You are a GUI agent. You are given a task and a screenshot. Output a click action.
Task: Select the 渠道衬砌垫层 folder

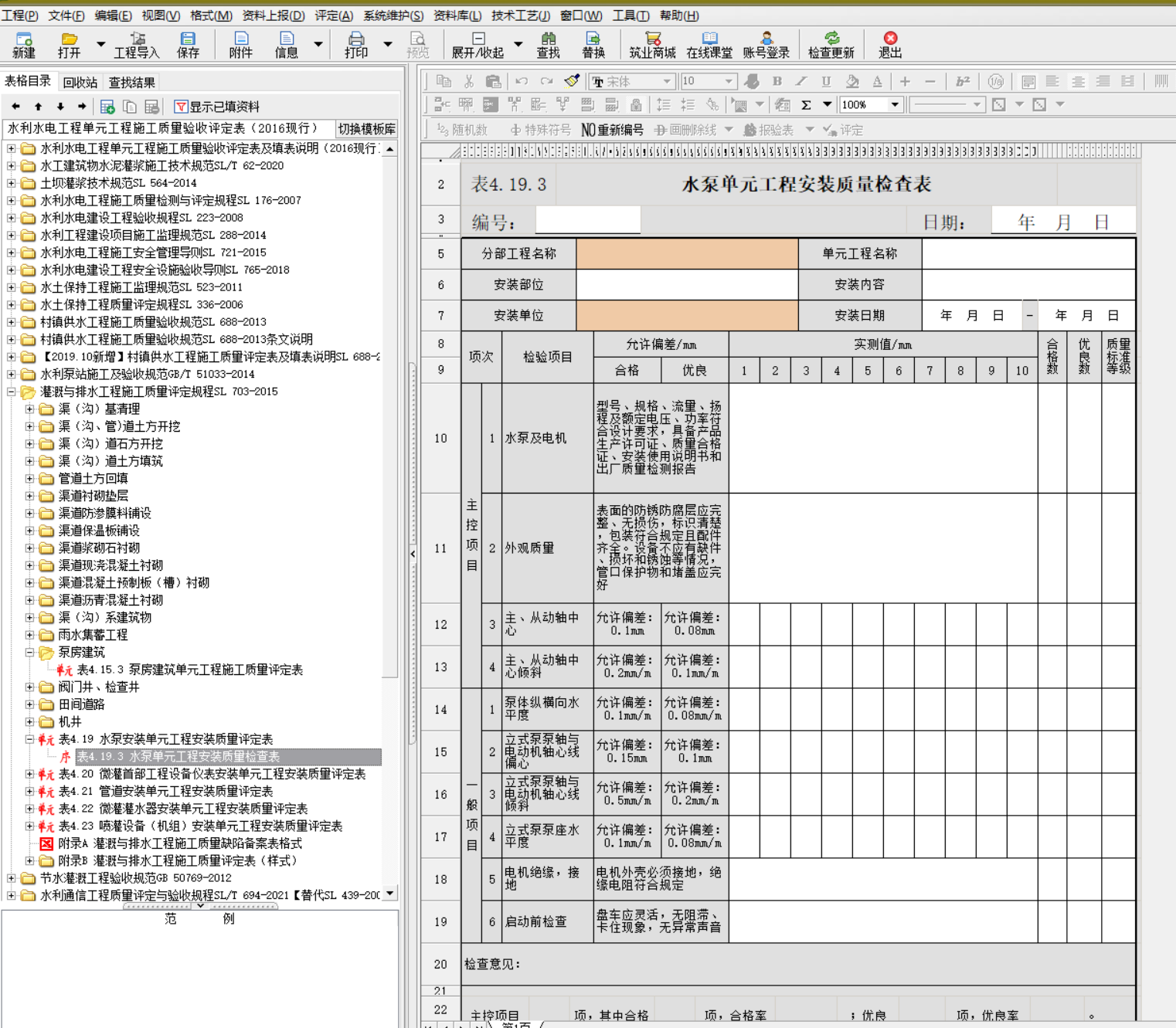coord(93,496)
